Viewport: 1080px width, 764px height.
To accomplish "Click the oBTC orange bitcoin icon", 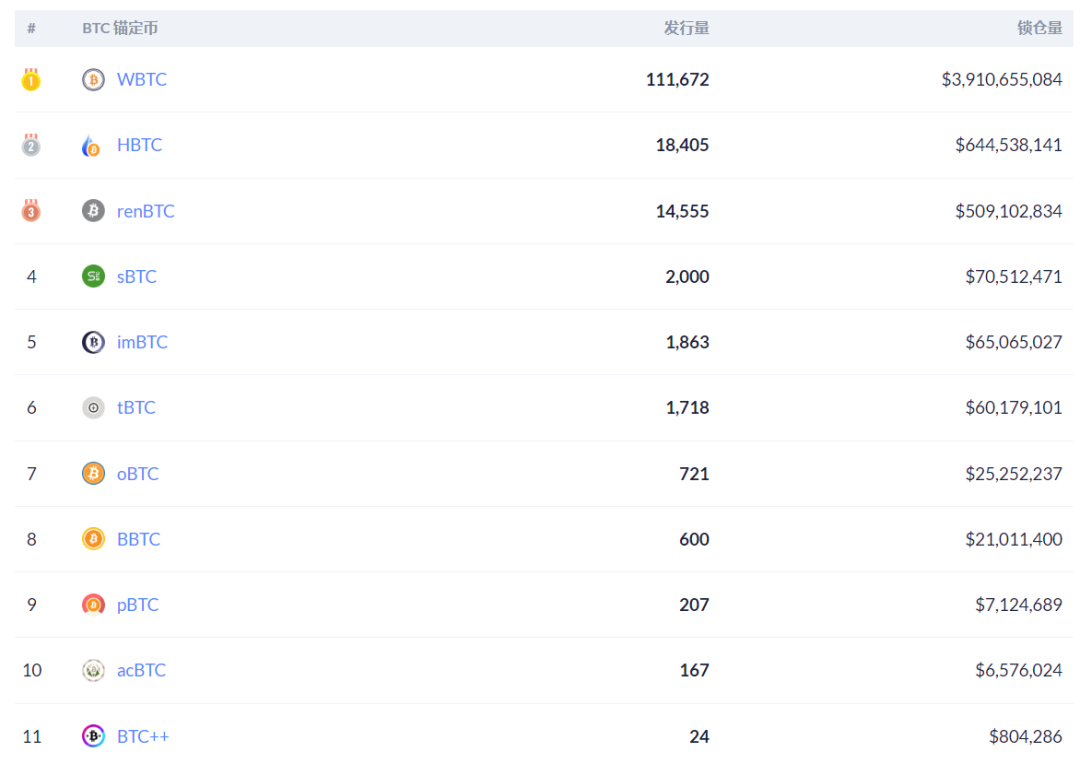I will tap(93, 474).
